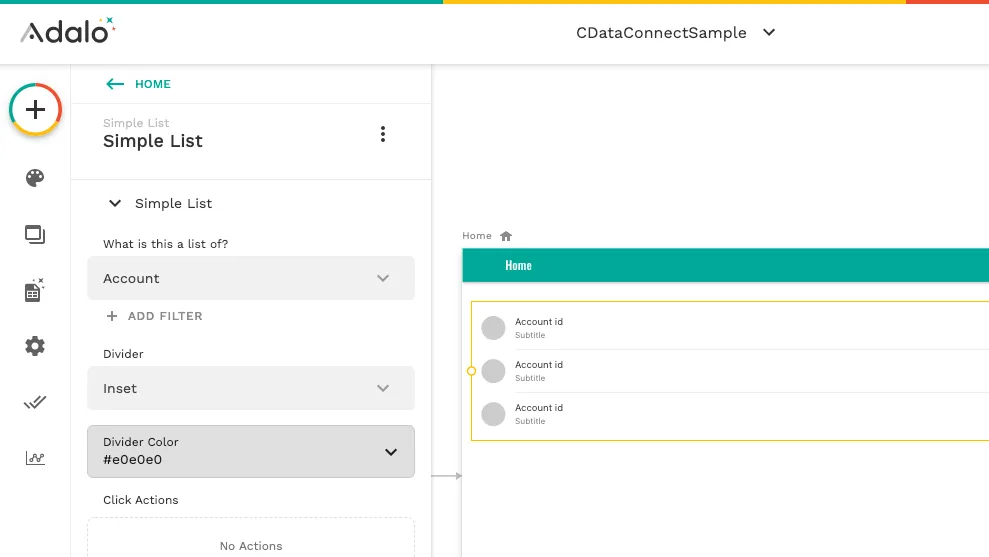Open the Inset divider dropdown
Viewport: 989px width, 557px height.
pos(251,388)
